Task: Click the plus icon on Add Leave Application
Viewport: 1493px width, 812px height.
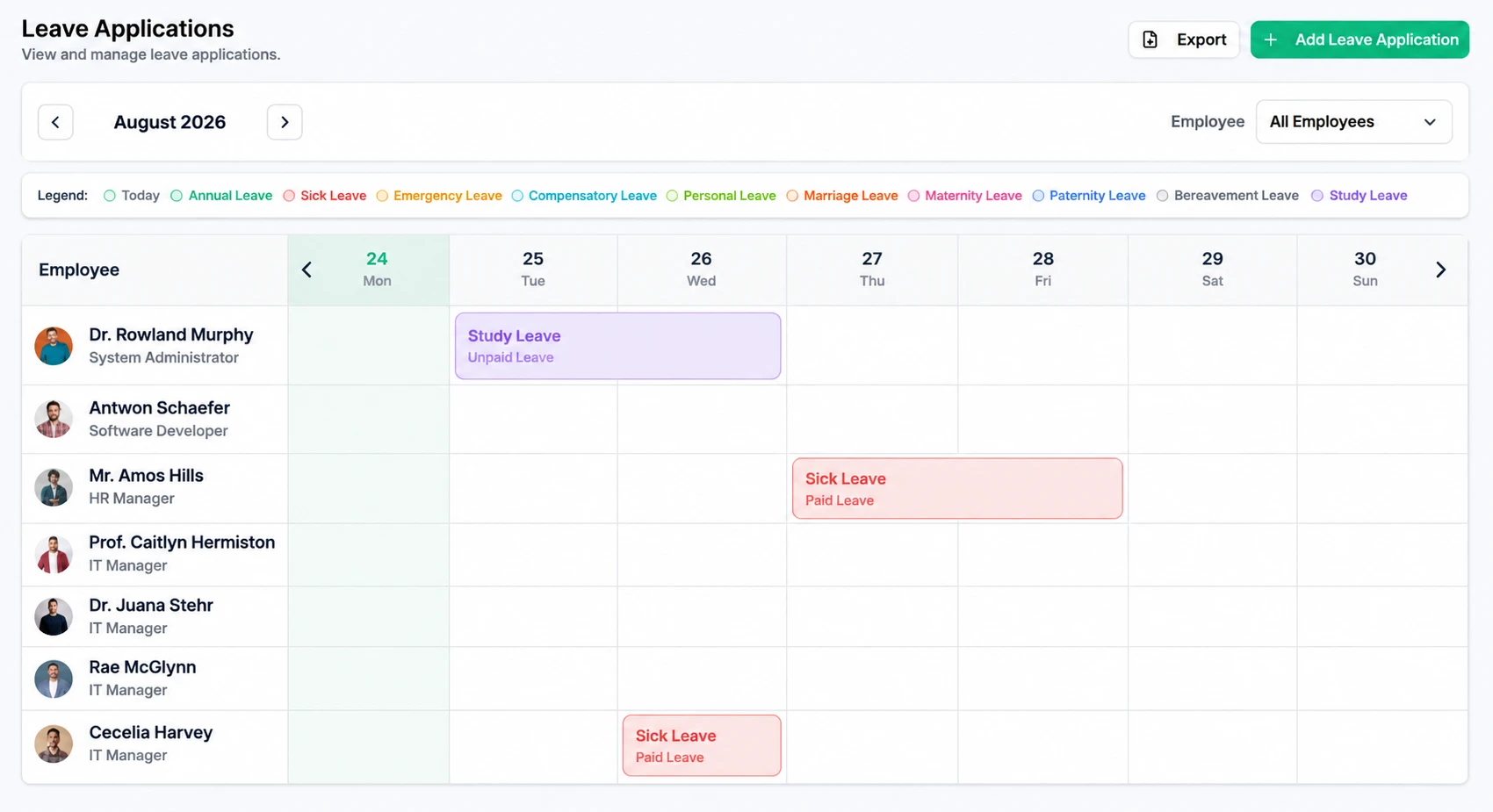Action: 1270,40
